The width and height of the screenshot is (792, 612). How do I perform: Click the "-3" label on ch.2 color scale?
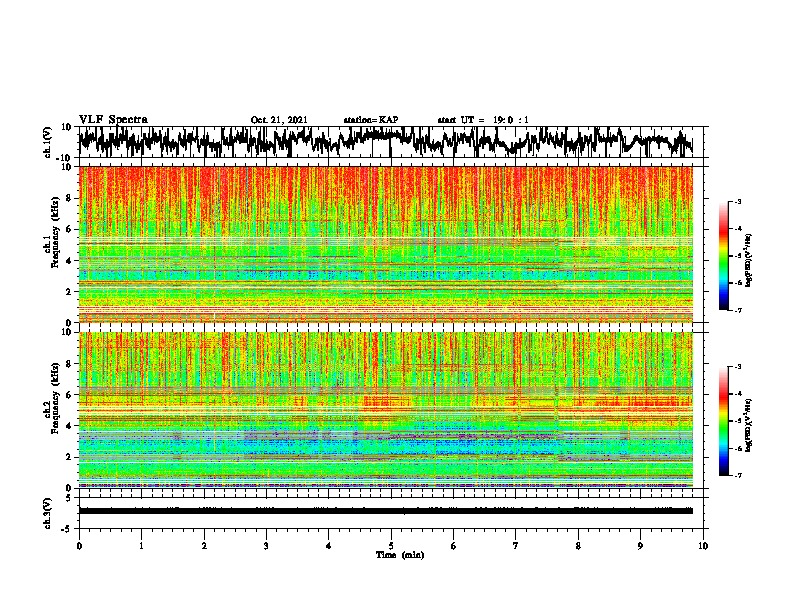[738, 367]
